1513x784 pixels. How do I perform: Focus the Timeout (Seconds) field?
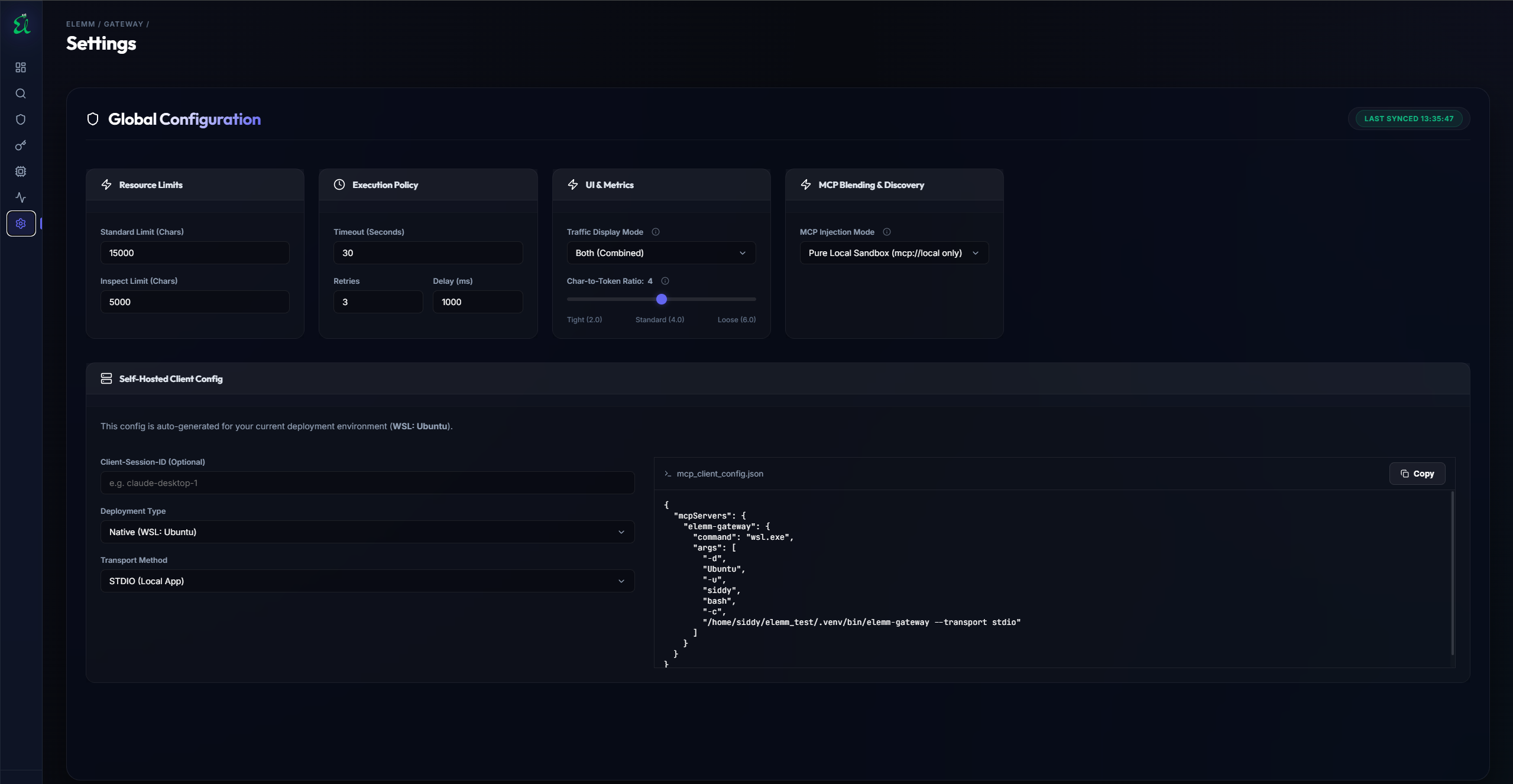click(428, 253)
